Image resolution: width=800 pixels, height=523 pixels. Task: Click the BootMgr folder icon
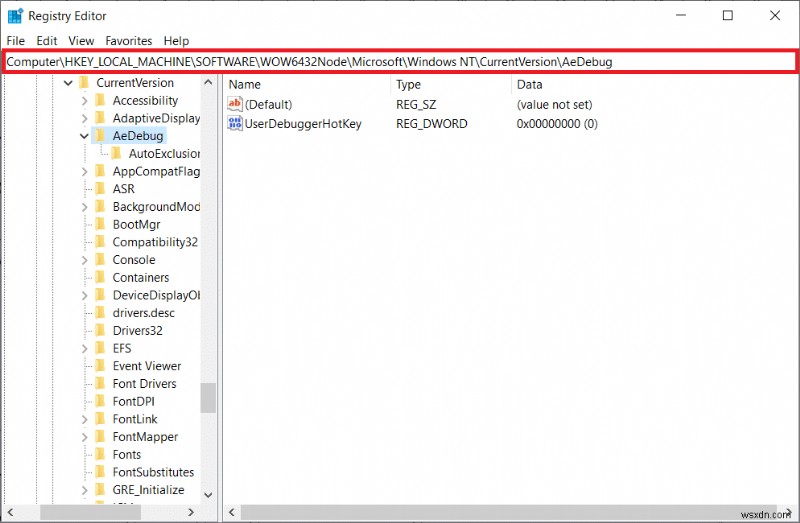(101, 224)
